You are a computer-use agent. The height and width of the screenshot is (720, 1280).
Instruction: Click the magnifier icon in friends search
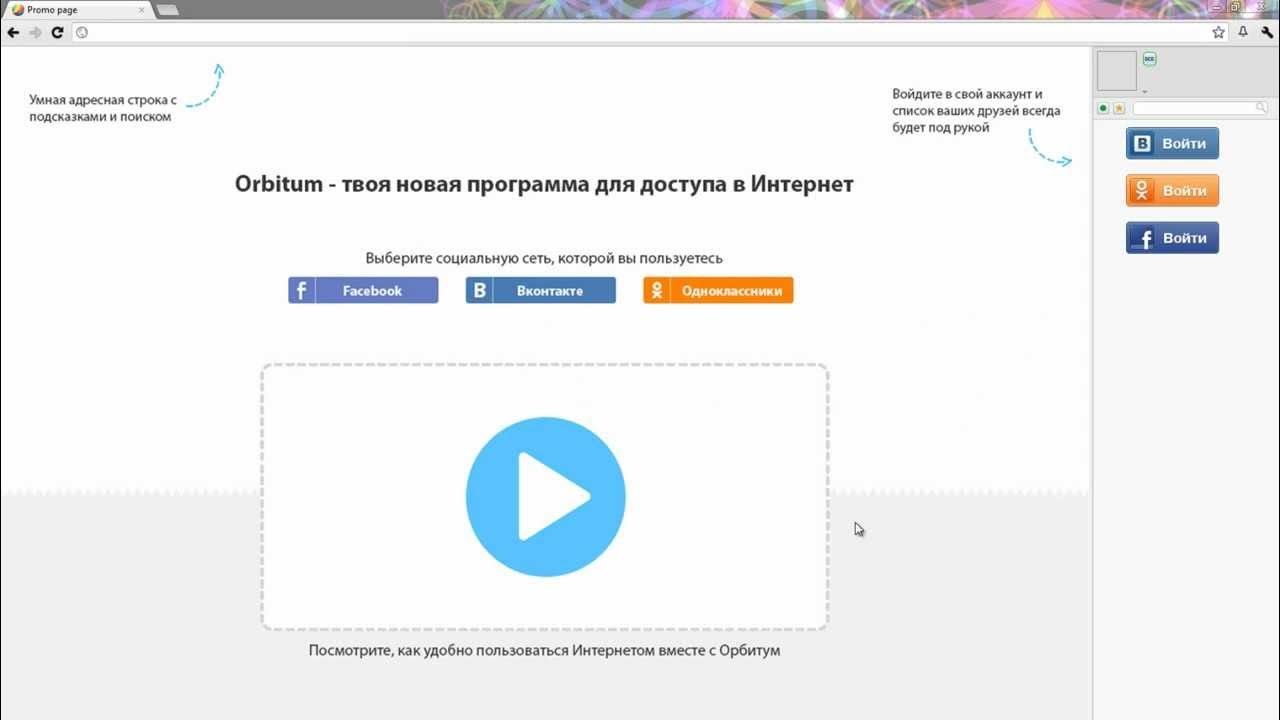[1262, 108]
